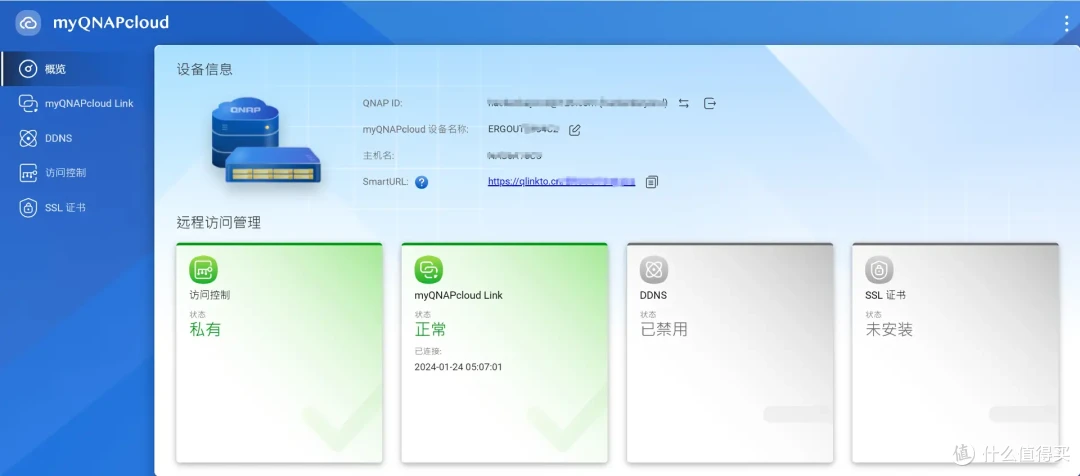Click the QNAP cloud device image

[x=265, y=140]
